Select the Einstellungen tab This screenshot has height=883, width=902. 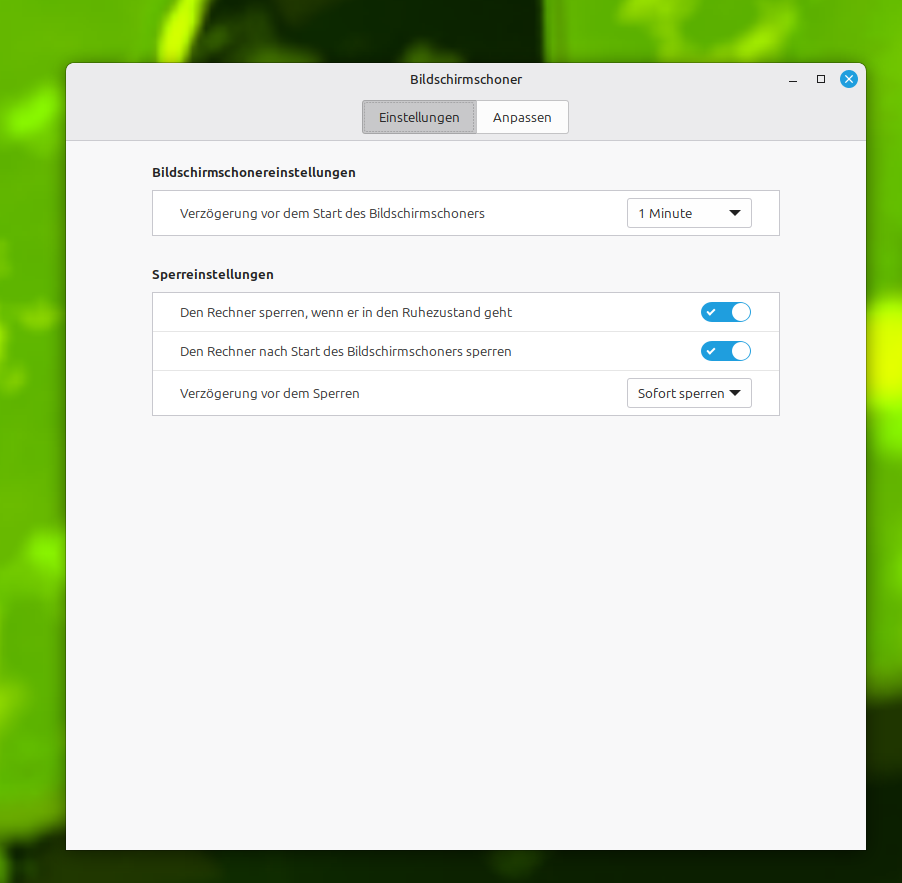[418, 117]
